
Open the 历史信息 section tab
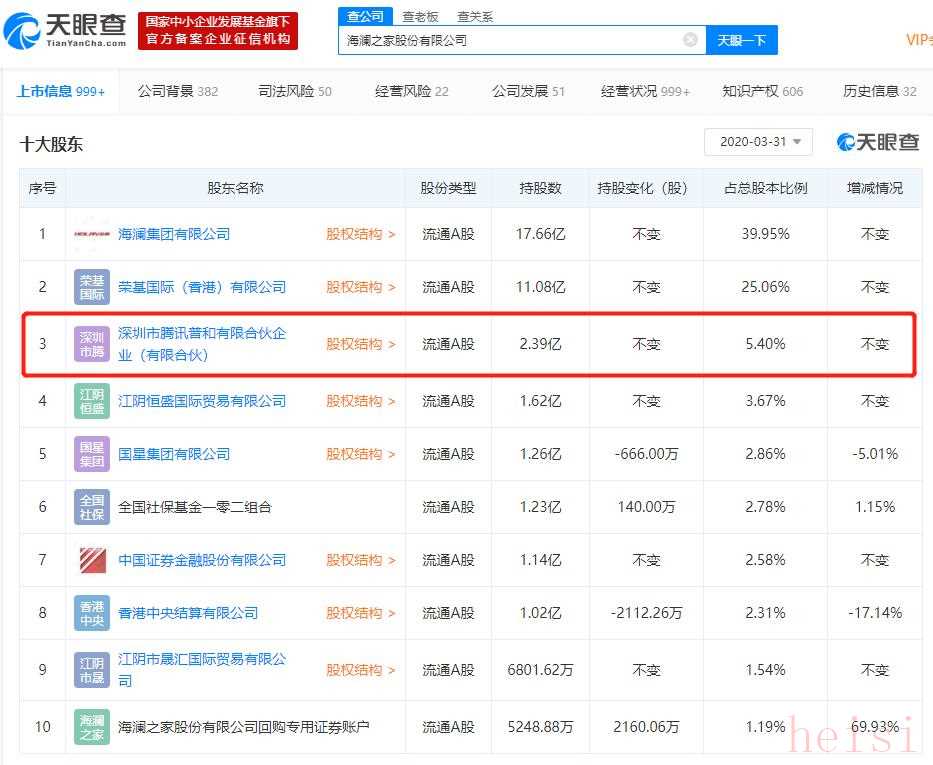tap(879, 91)
